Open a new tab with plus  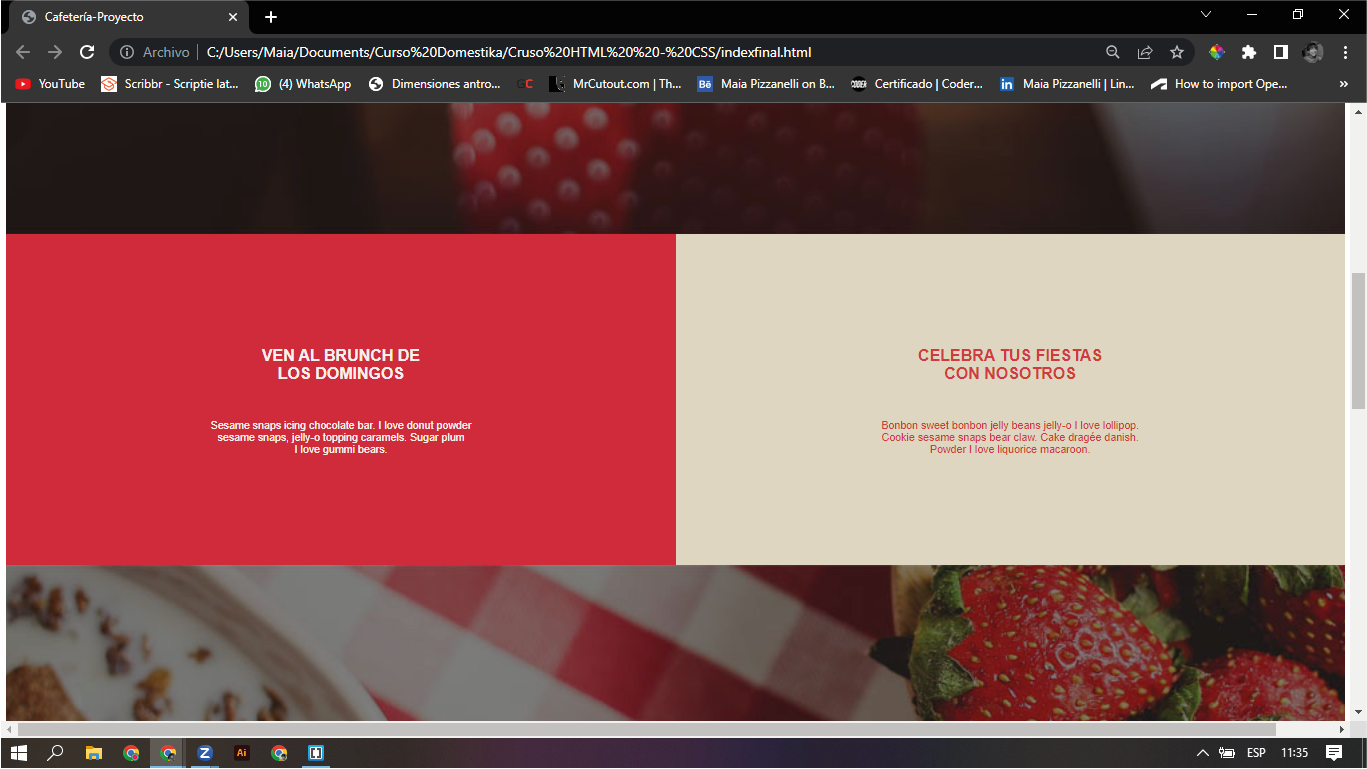tap(271, 17)
